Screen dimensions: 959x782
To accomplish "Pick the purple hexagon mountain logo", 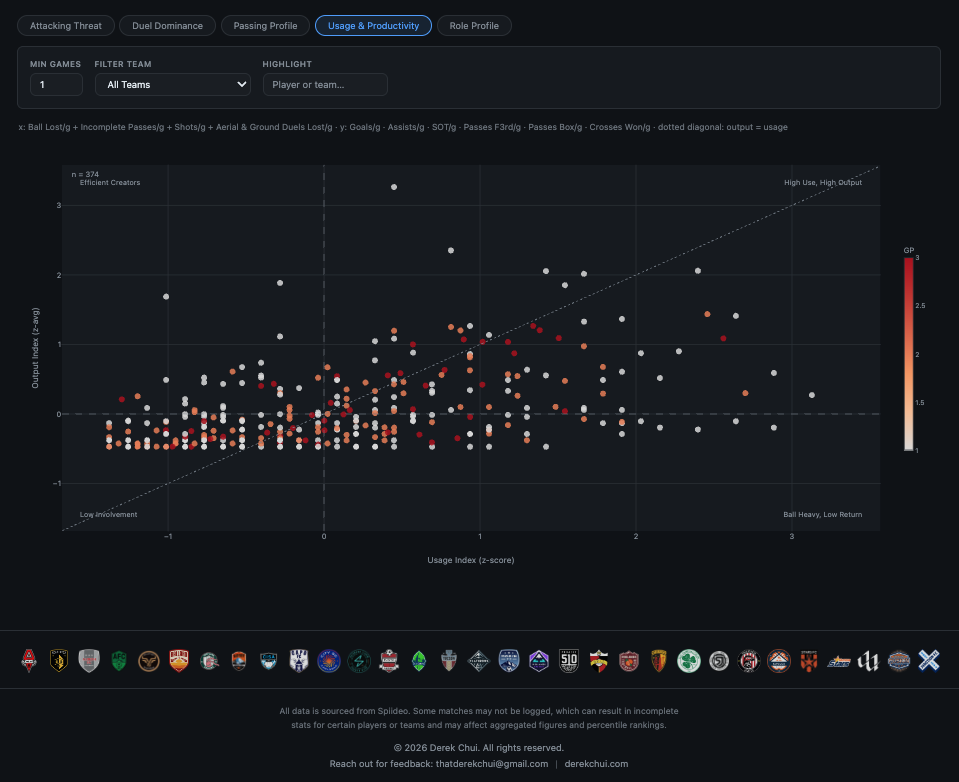I will pos(538,661).
